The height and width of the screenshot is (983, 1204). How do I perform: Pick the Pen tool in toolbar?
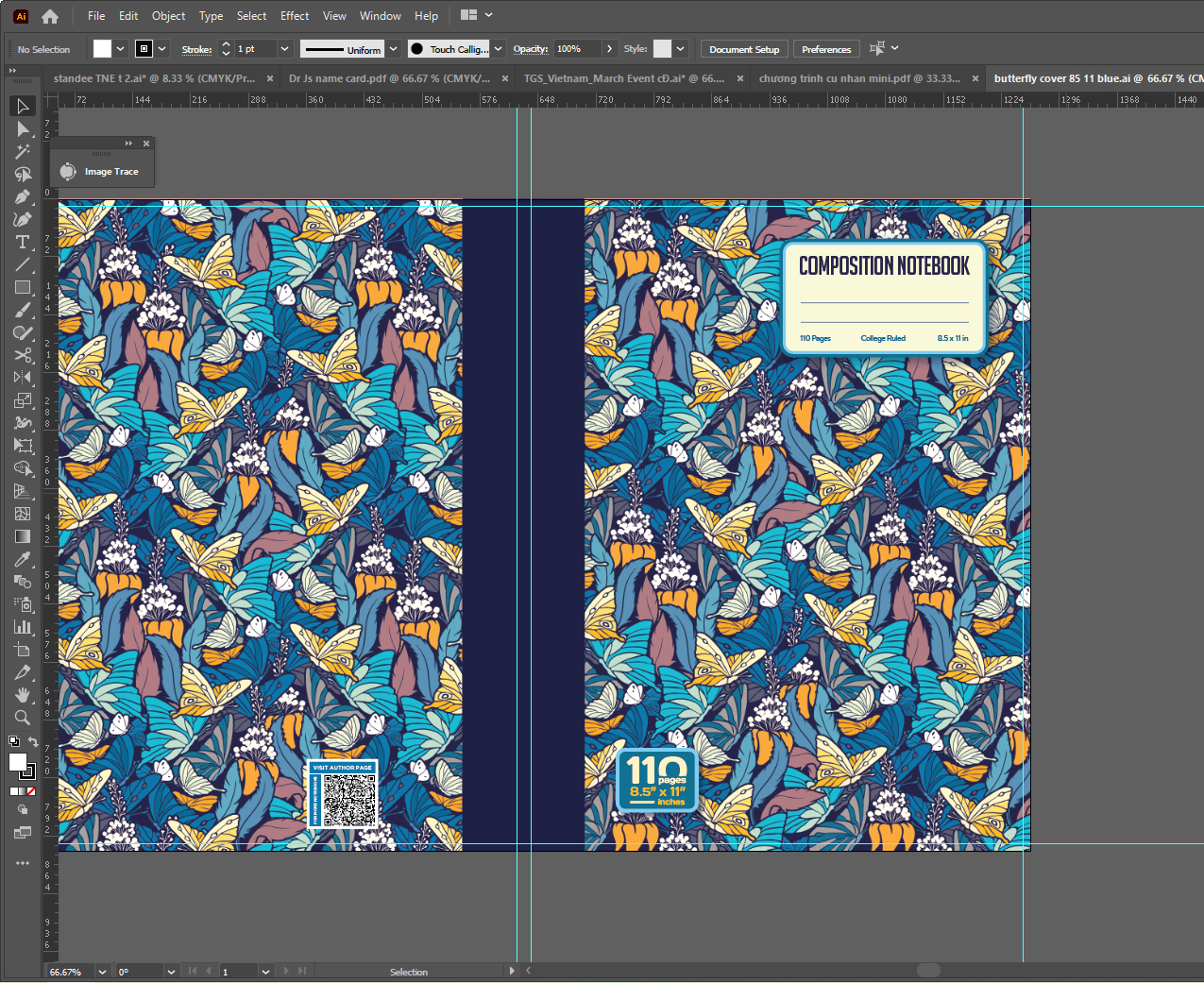point(23,196)
